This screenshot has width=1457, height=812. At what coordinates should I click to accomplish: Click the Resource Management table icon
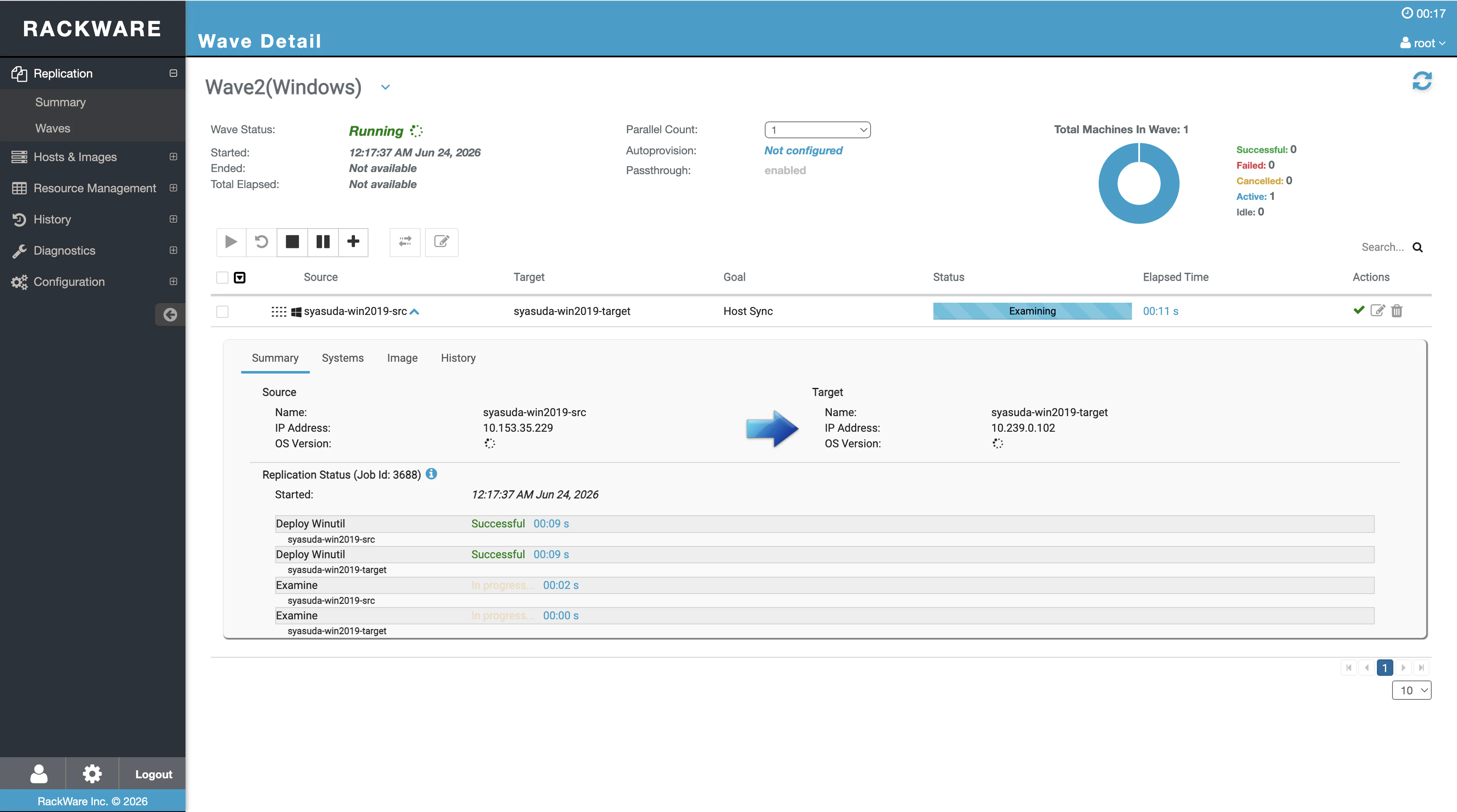point(19,188)
